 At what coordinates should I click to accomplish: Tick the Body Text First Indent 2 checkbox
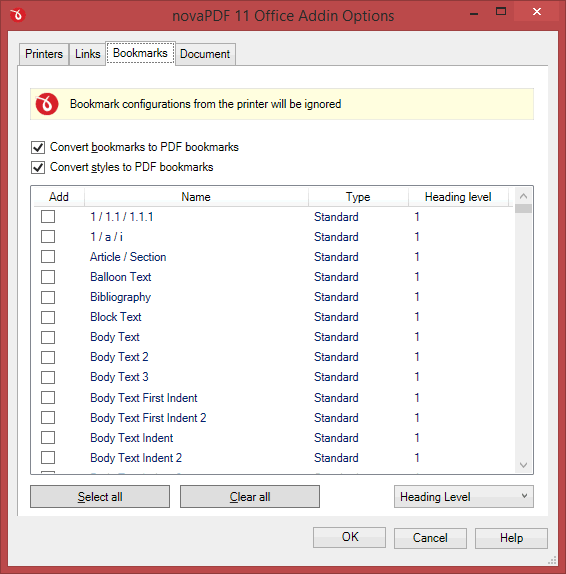click(48, 418)
